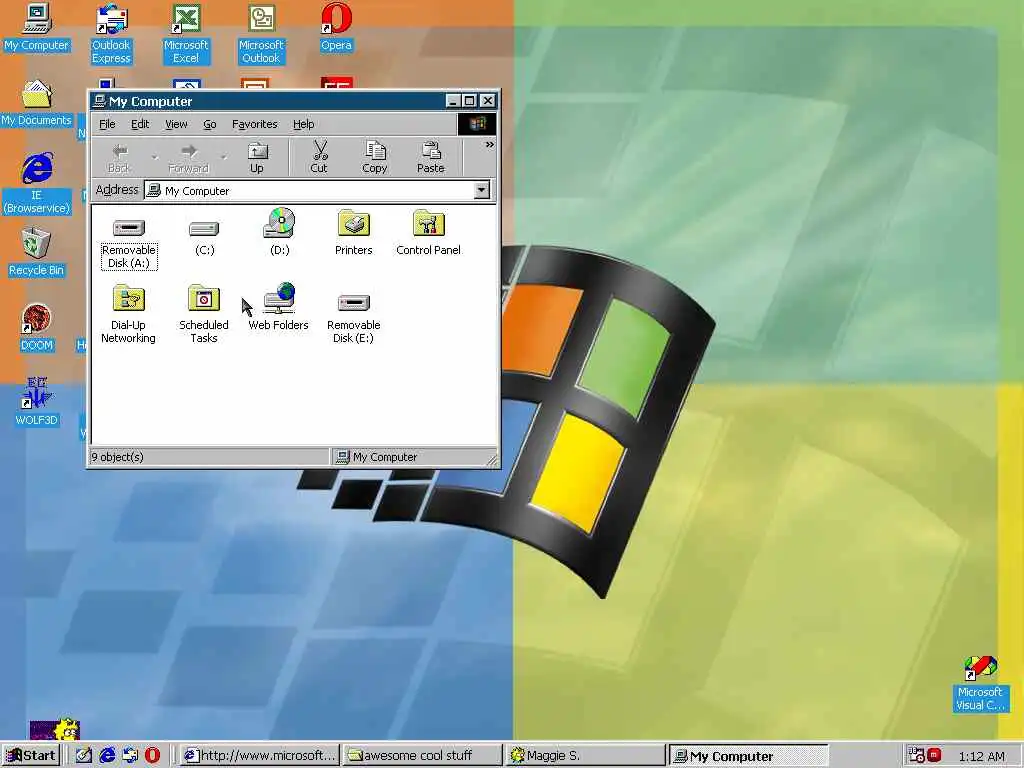The width and height of the screenshot is (1024, 768).
Task: Click the My Computer title bar system icon
Action: pos(99,101)
